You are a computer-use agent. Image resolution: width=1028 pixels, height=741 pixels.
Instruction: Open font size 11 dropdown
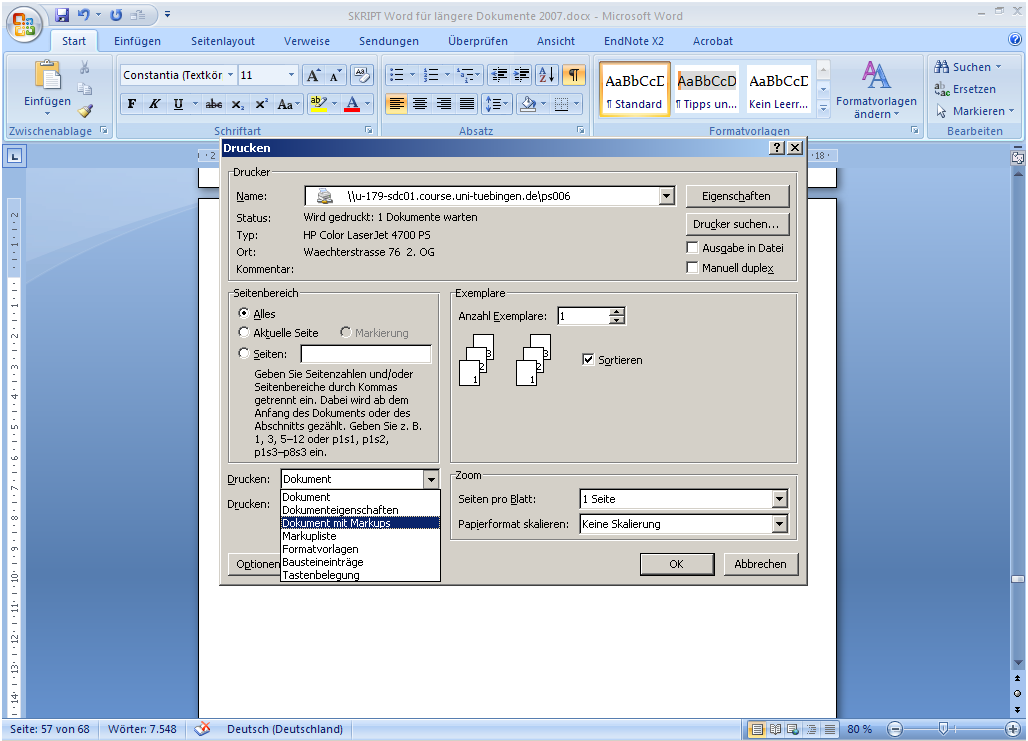click(291, 75)
